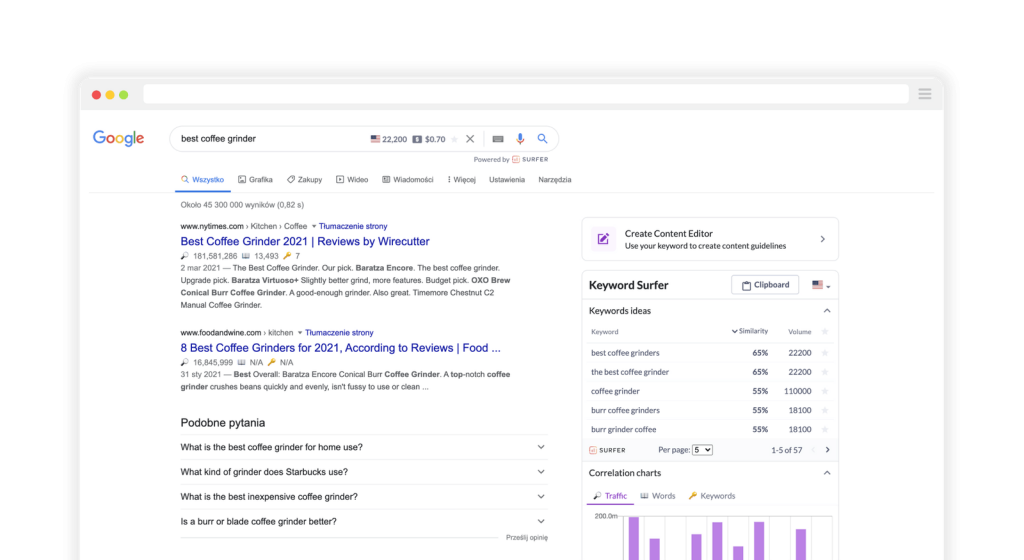Go to previous page of keyword ideas
Image resolution: width=1024 pixels, height=560 pixels.
click(x=813, y=450)
